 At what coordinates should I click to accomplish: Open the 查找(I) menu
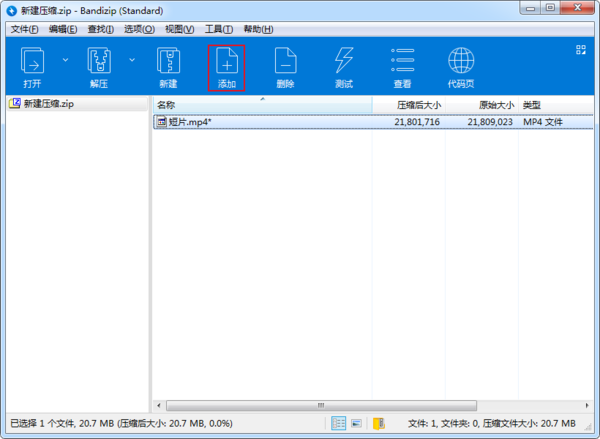coord(101,29)
